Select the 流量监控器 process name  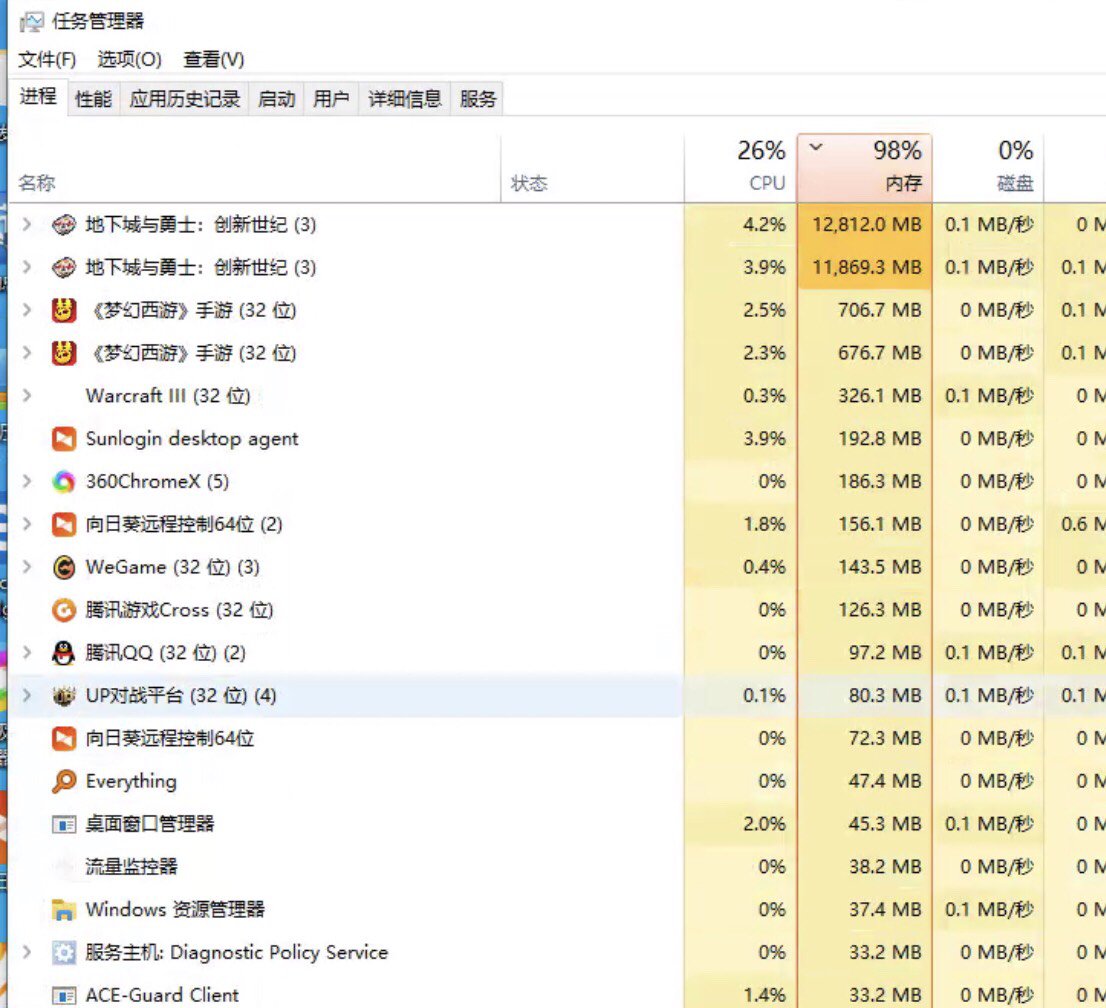tap(131, 867)
